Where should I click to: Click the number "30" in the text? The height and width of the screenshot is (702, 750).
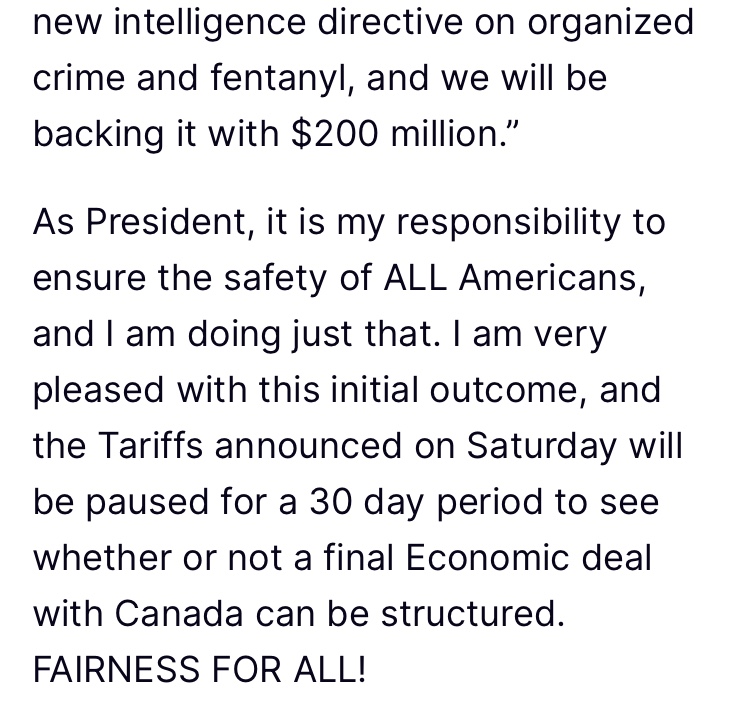coord(331,502)
